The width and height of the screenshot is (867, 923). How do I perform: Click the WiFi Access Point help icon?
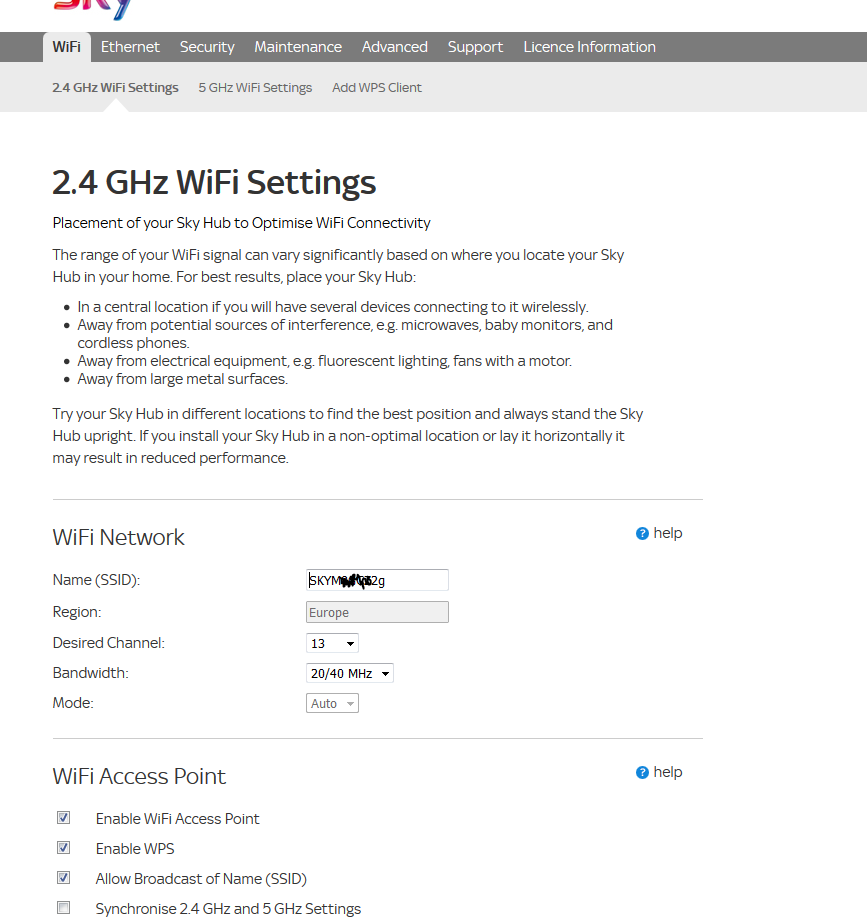coord(642,773)
